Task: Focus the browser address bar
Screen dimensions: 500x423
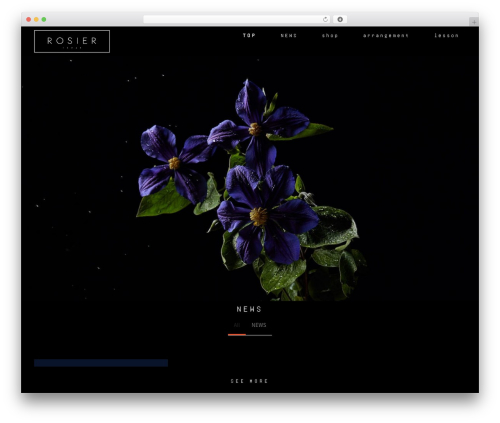Action: click(x=237, y=19)
